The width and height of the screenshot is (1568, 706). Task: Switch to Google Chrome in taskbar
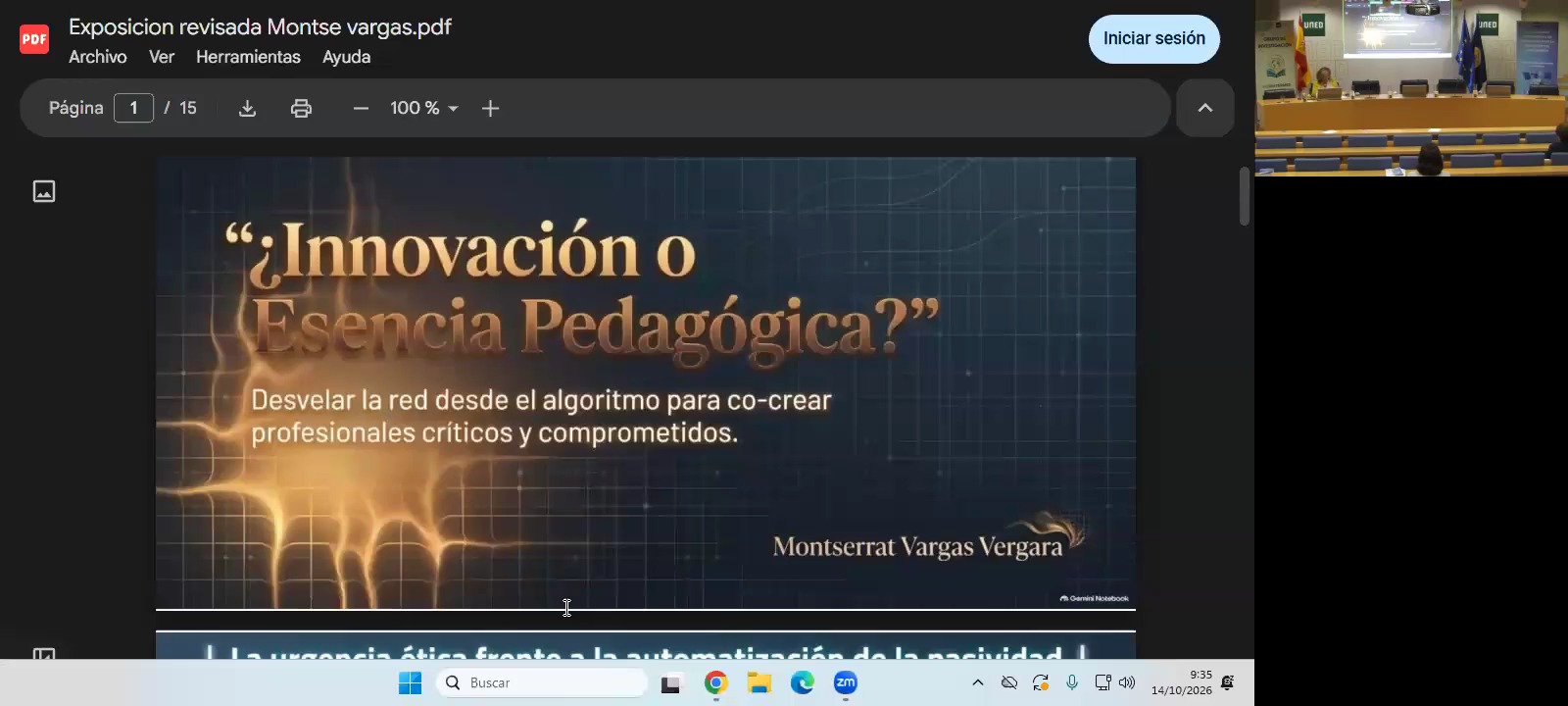click(x=716, y=682)
